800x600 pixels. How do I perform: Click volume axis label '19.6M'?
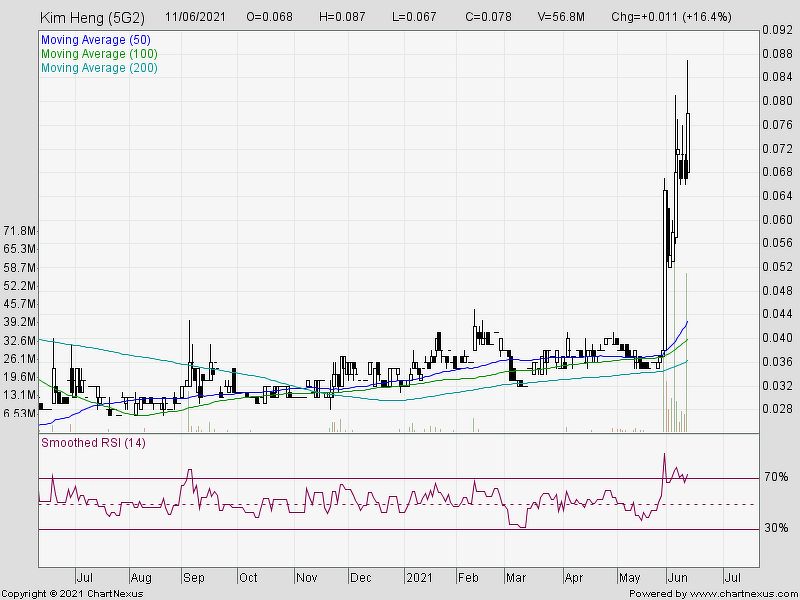point(19,377)
